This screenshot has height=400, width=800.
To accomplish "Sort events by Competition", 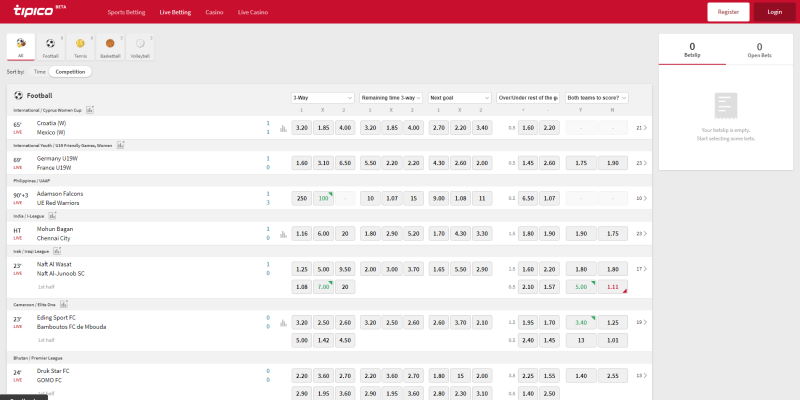I will pyautogui.click(x=70, y=72).
